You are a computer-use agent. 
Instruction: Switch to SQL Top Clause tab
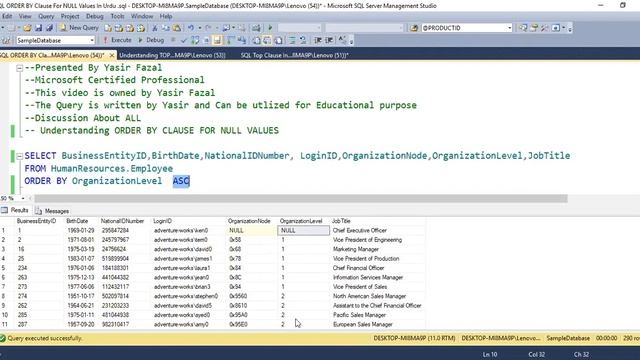point(294,55)
